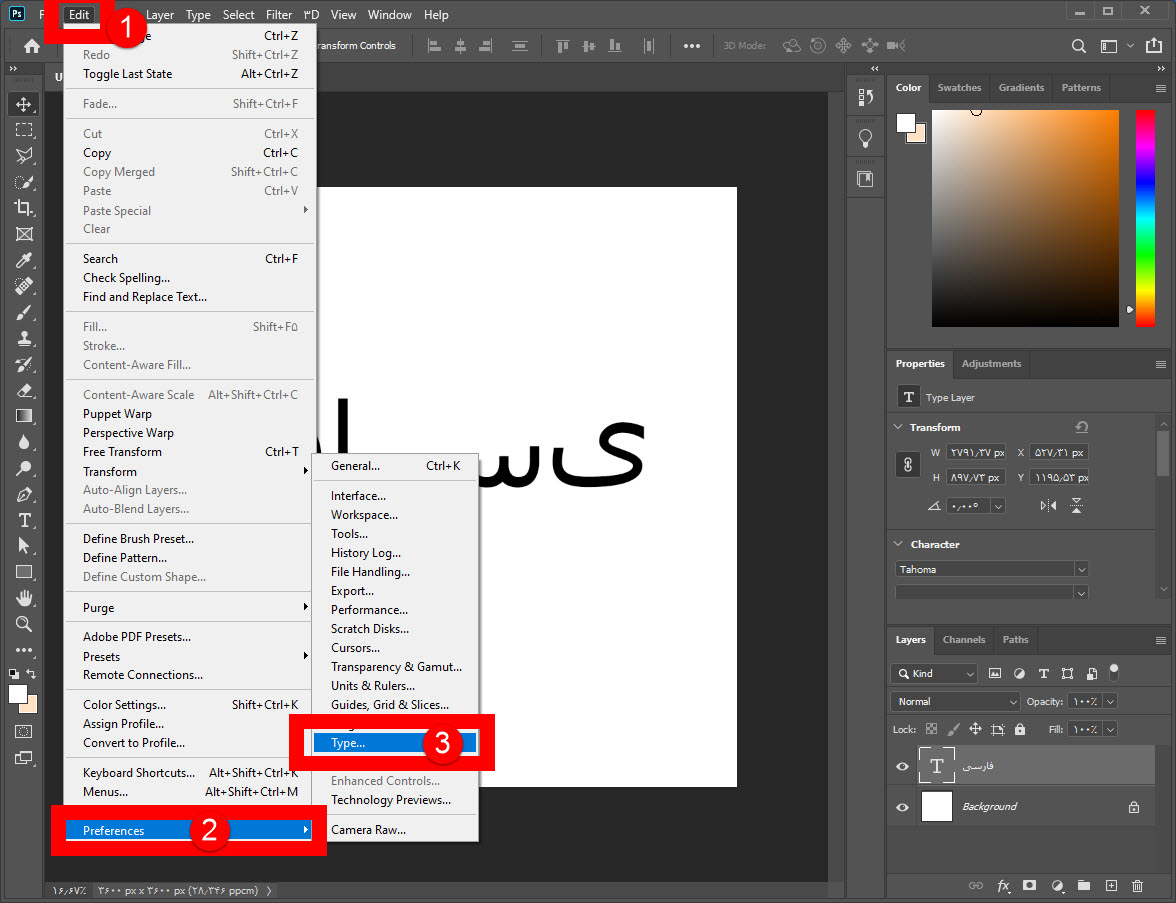Screen dimensions: 1176x903
Task: Hide the فارسی type layer eye icon
Action: (902, 766)
